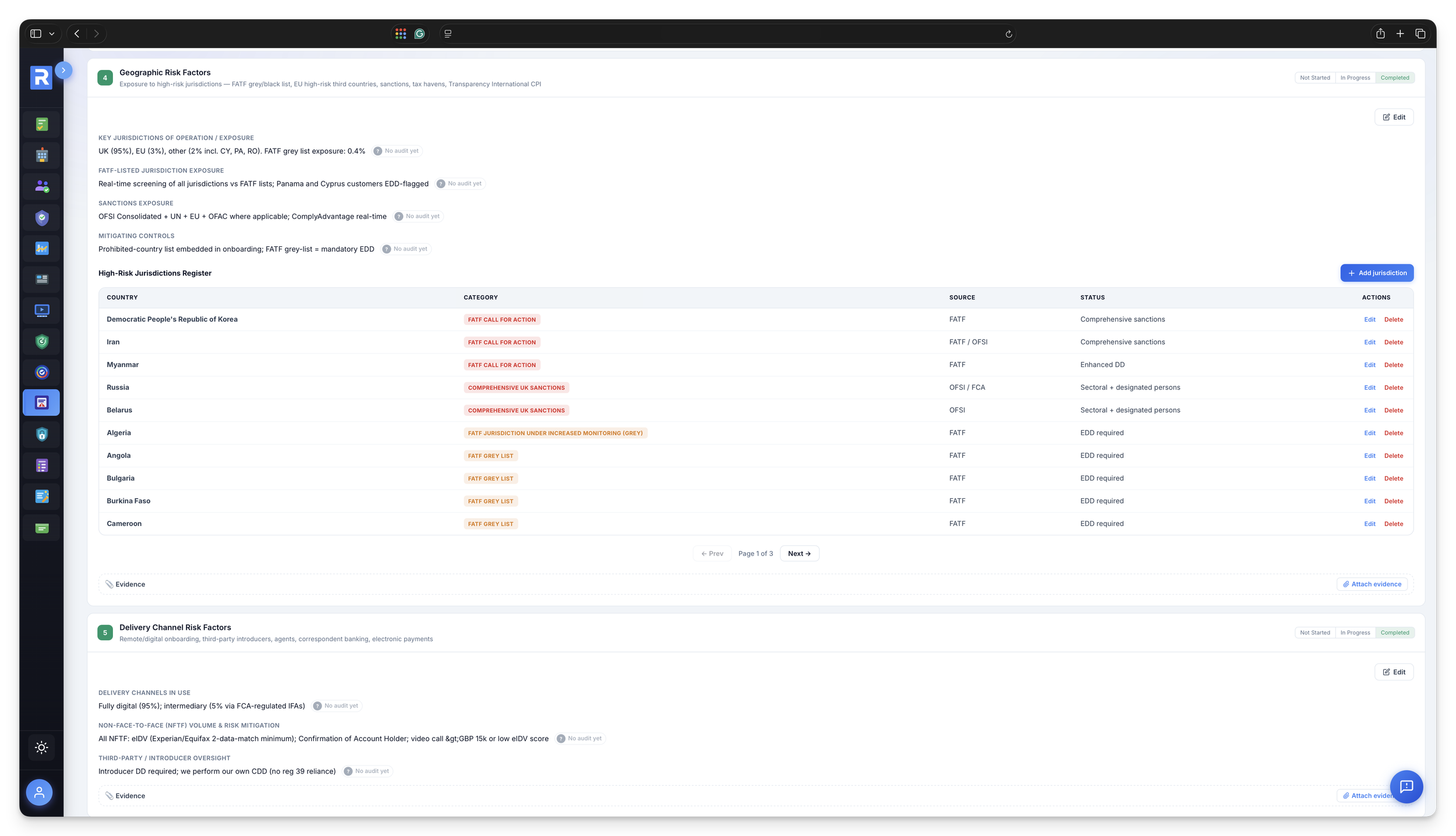Image resolution: width=1456 pixels, height=836 pixels.
Task: Edit the Delivery Channel Risk Factors section
Action: pyautogui.click(x=1394, y=672)
